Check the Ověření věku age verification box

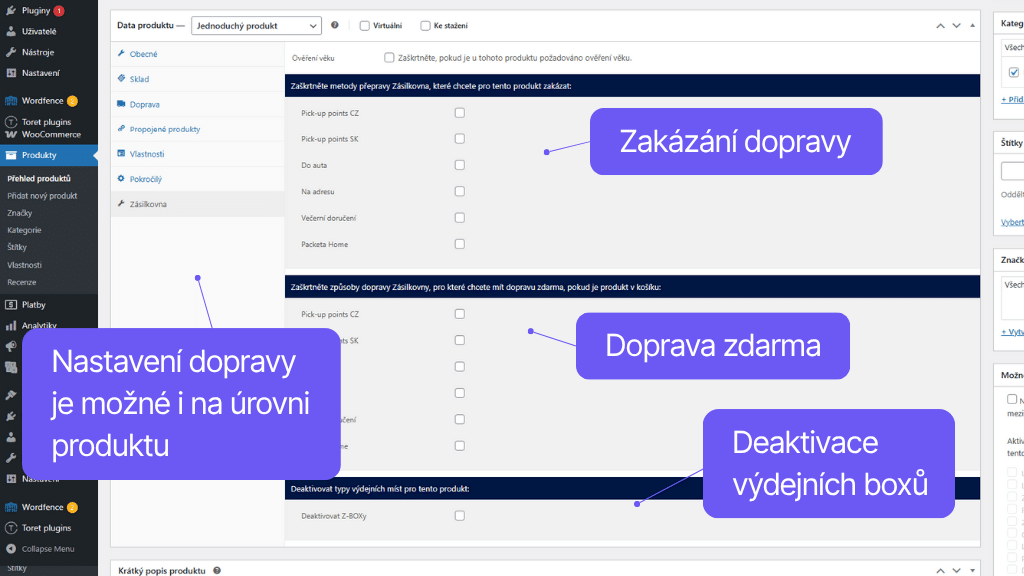tap(389, 58)
